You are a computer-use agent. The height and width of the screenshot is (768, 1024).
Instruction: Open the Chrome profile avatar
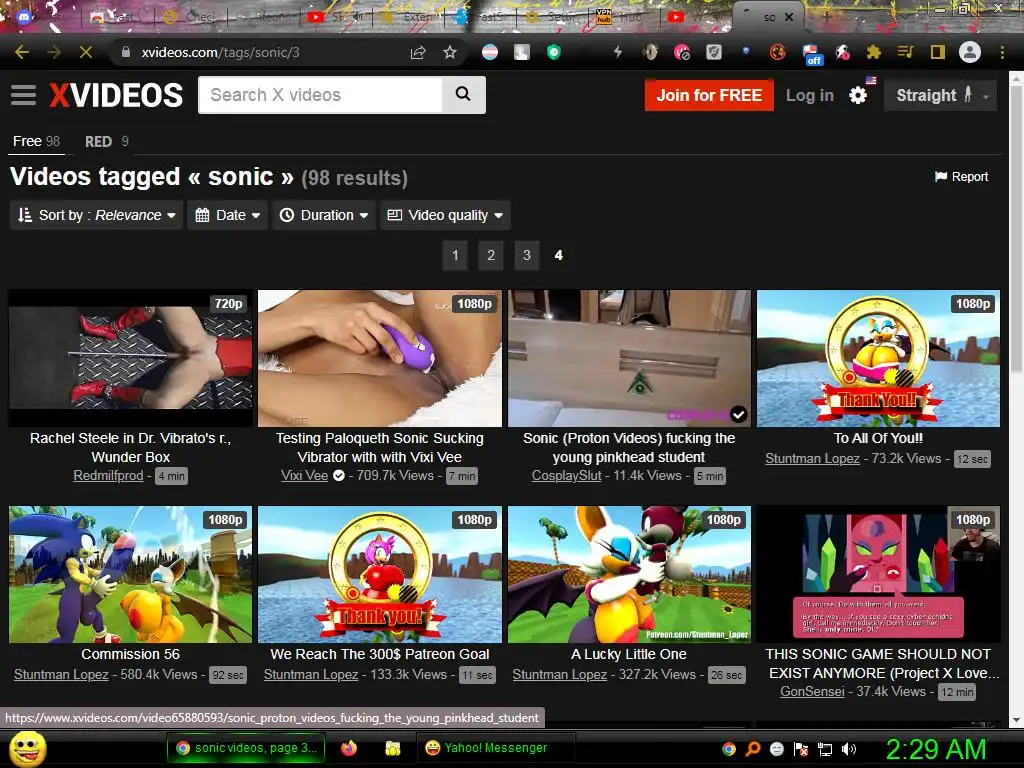[x=970, y=52]
